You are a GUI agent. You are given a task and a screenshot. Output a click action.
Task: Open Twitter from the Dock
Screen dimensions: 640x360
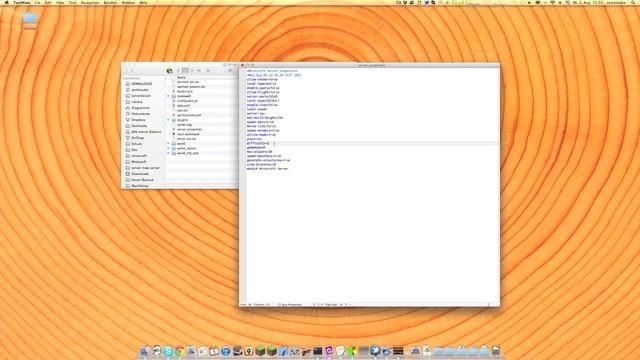point(375,351)
